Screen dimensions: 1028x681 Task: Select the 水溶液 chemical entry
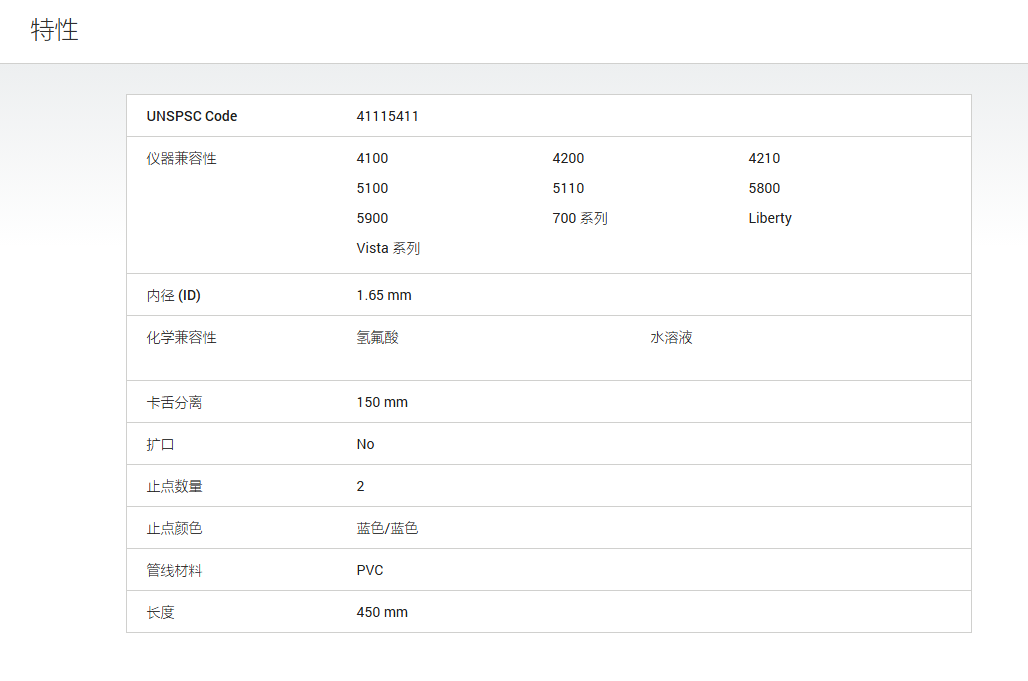(671, 338)
